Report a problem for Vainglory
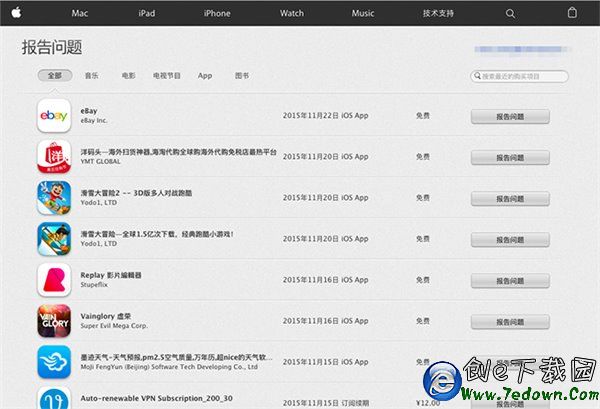This screenshot has width=600, height=409. tap(510, 322)
